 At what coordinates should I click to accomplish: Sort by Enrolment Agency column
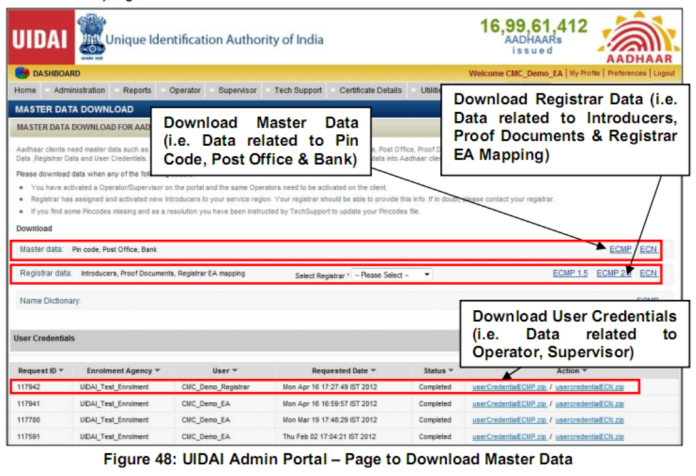pyautogui.click(x=123, y=371)
